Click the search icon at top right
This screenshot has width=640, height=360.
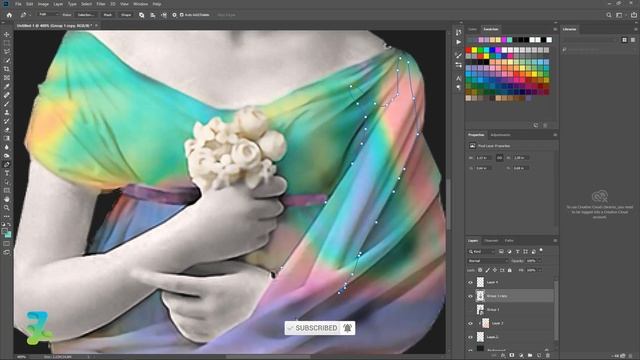tap(609, 15)
